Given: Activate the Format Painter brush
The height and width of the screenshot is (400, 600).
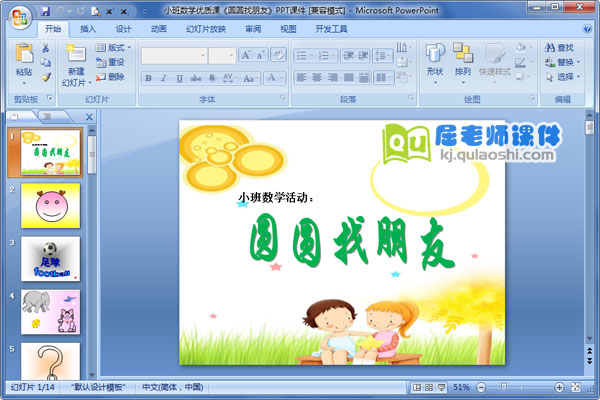Looking at the screenshot, I should (46, 77).
